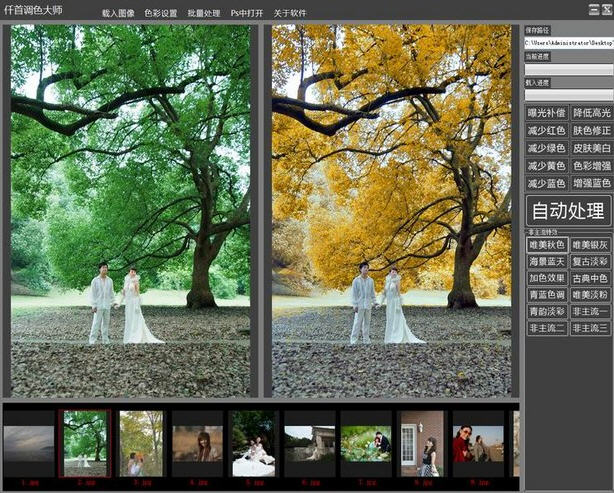Apply the 古典中色 effect
This screenshot has height=493, width=614.
coord(590,278)
